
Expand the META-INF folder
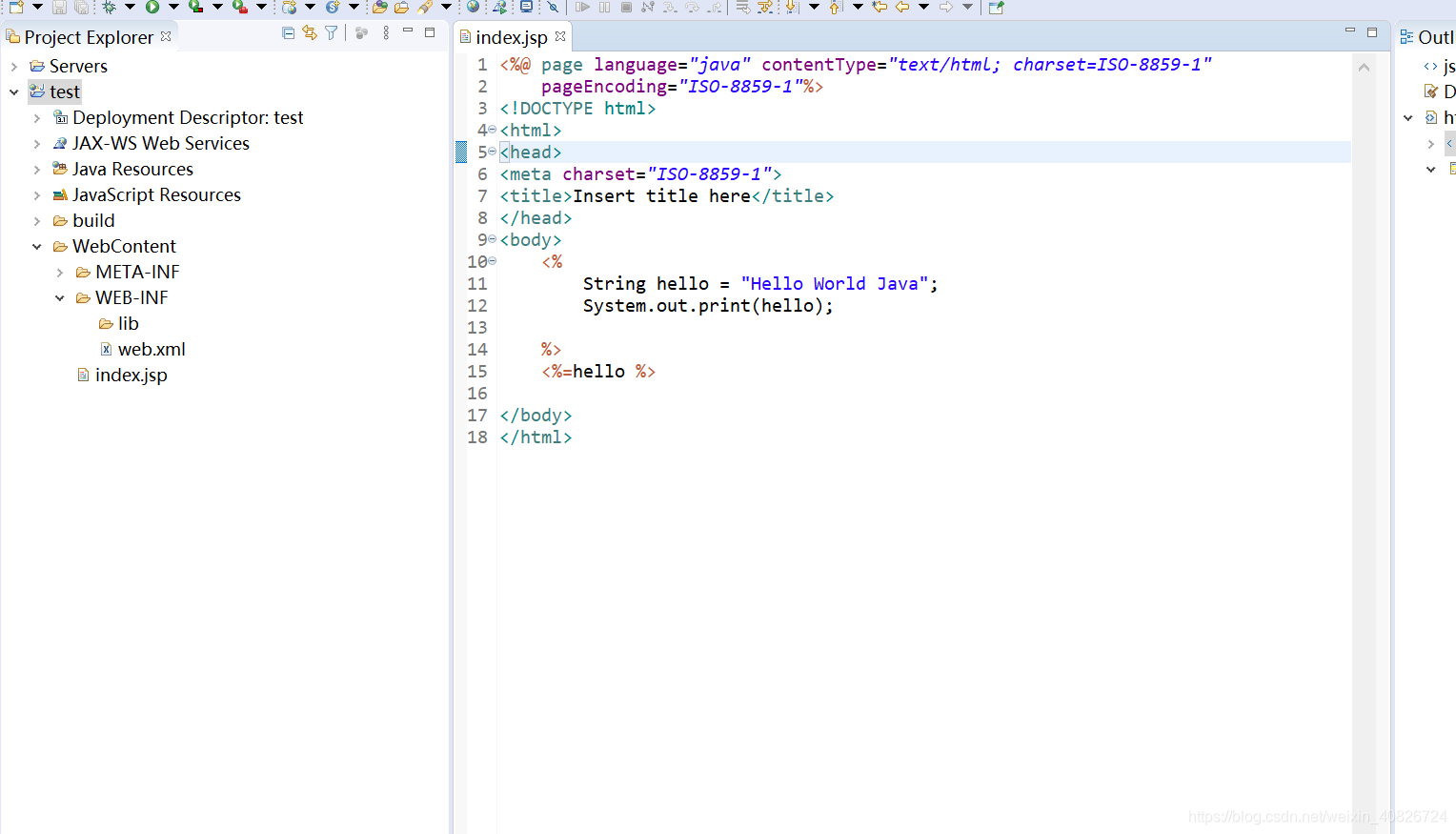[x=60, y=273]
